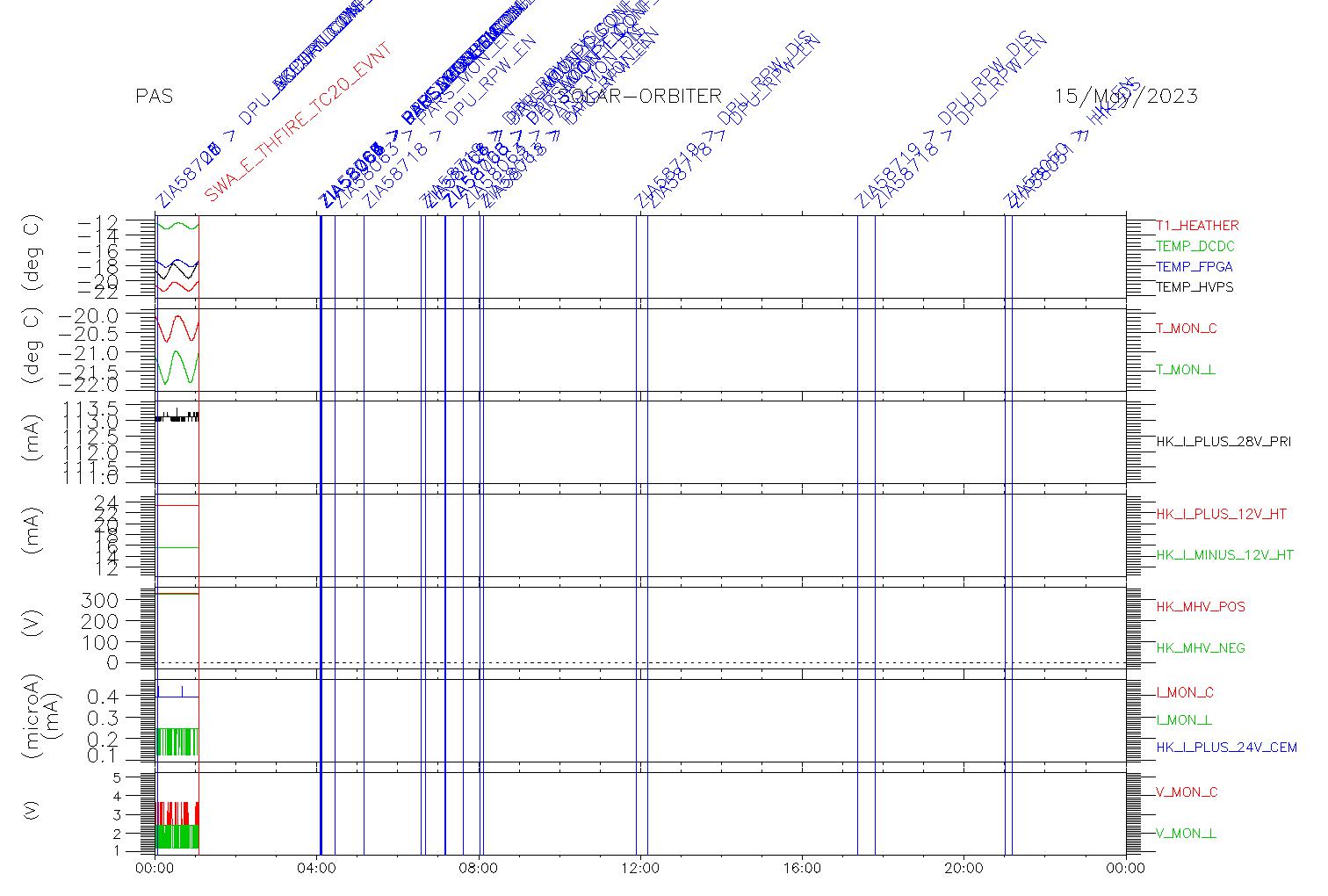1328x896 pixels.
Task: Click the HK_I_MINUS_12V_HT legend label
Action: 1225,555
